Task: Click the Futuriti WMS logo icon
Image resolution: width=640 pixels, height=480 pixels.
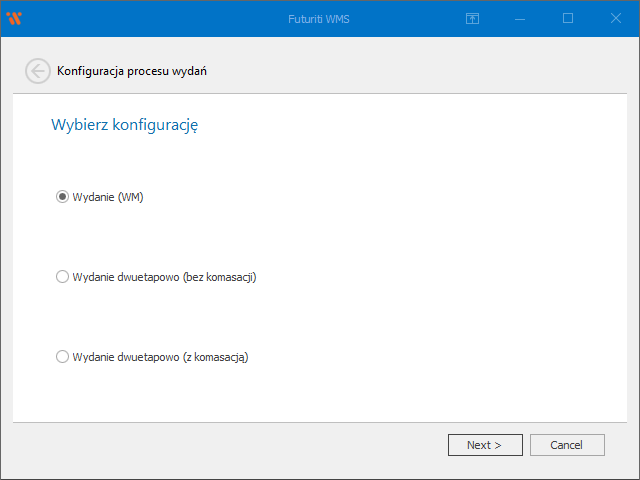Action: tap(14, 18)
